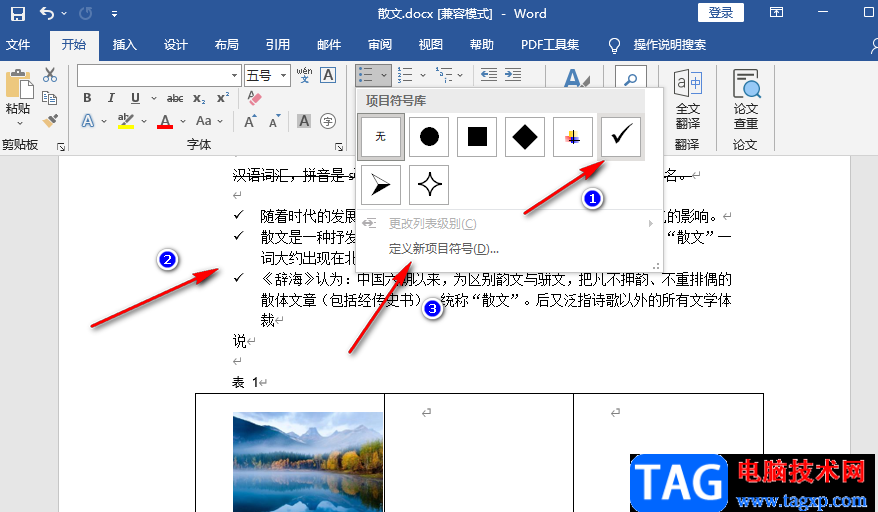878x512 pixels.
Task: Open the undo history dropdown arrow
Action: [x=64, y=13]
